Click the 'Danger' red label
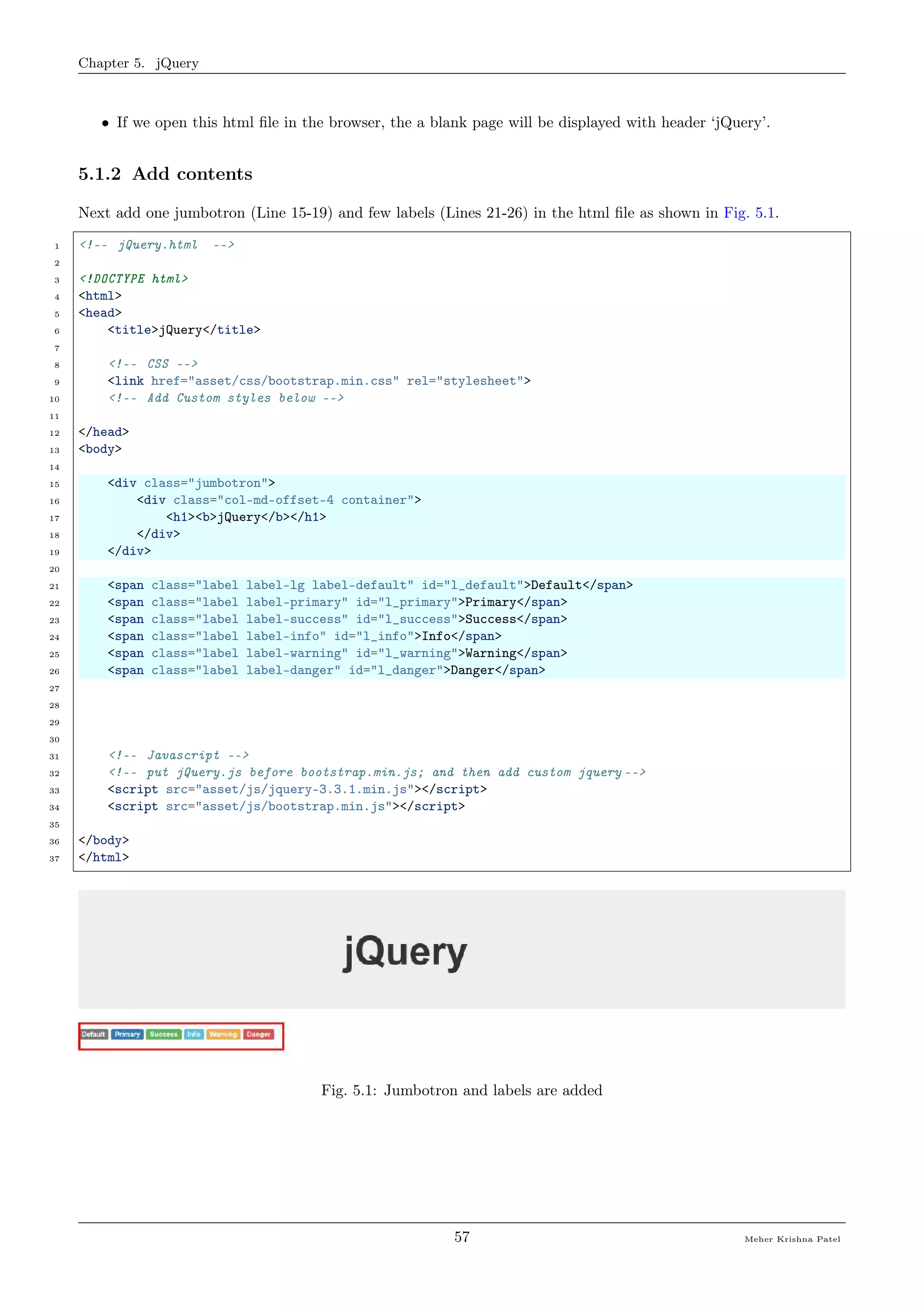Viewport: 924px width, 1307px height. [x=259, y=1034]
